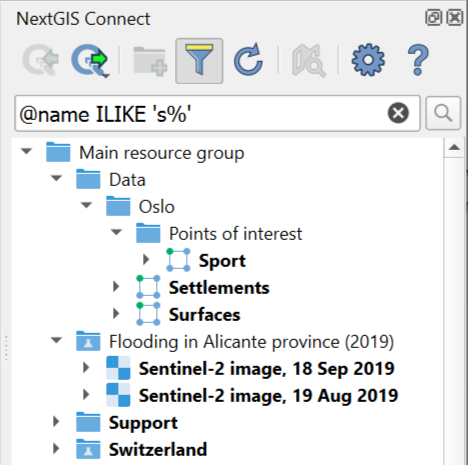Screen dimensions: 468x465
Task: Select the 'Oslo' tree row
Action: click(157, 207)
